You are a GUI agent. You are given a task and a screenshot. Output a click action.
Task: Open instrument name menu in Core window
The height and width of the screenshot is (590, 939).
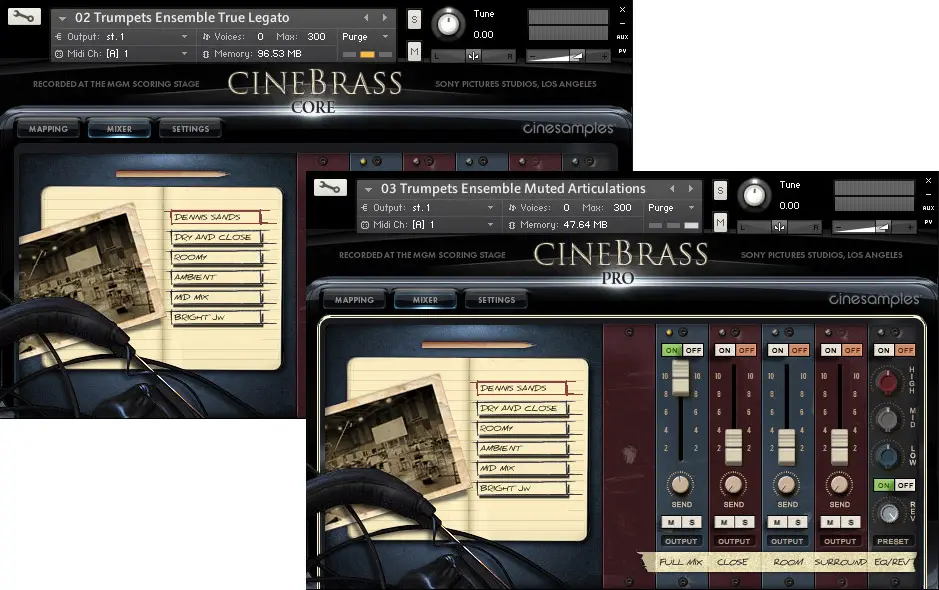click(x=62, y=19)
